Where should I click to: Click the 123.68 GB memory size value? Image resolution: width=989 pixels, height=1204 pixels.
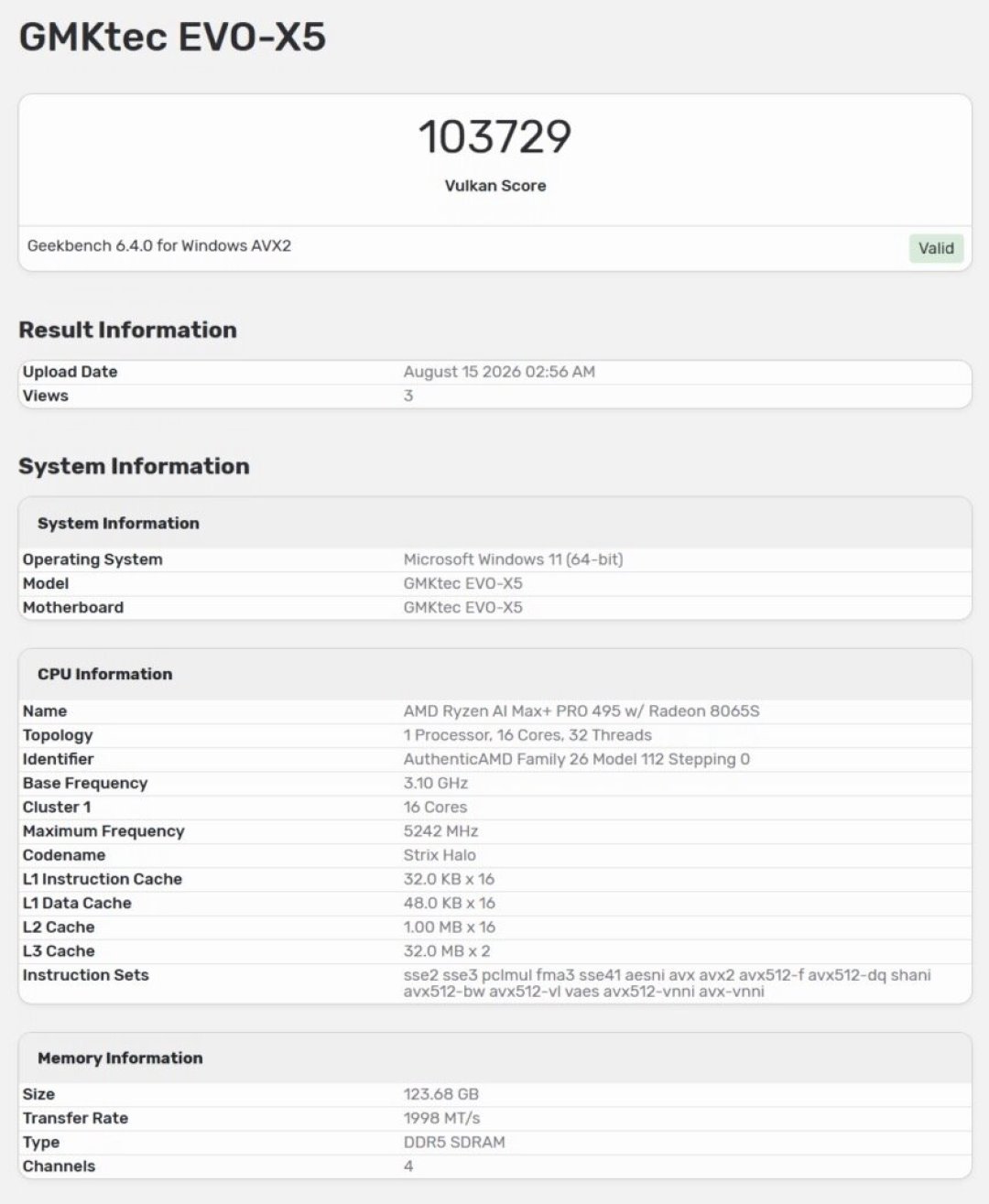click(x=441, y=1094)
